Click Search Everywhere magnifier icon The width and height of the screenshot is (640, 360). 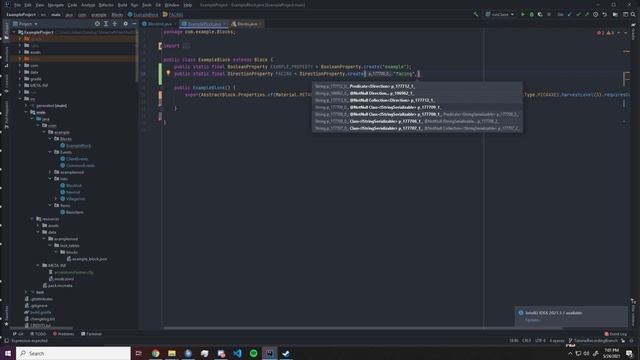pos(633,14)
